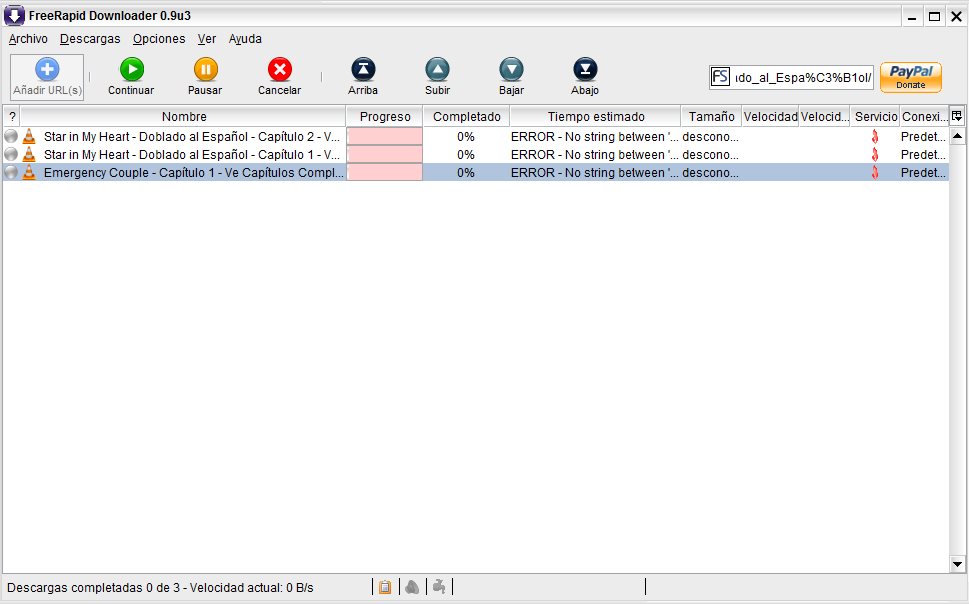The image size is (969, 604).
Task: Click the pink progress bar of Capítulo 2 row
Action: (x=384, y=136)
